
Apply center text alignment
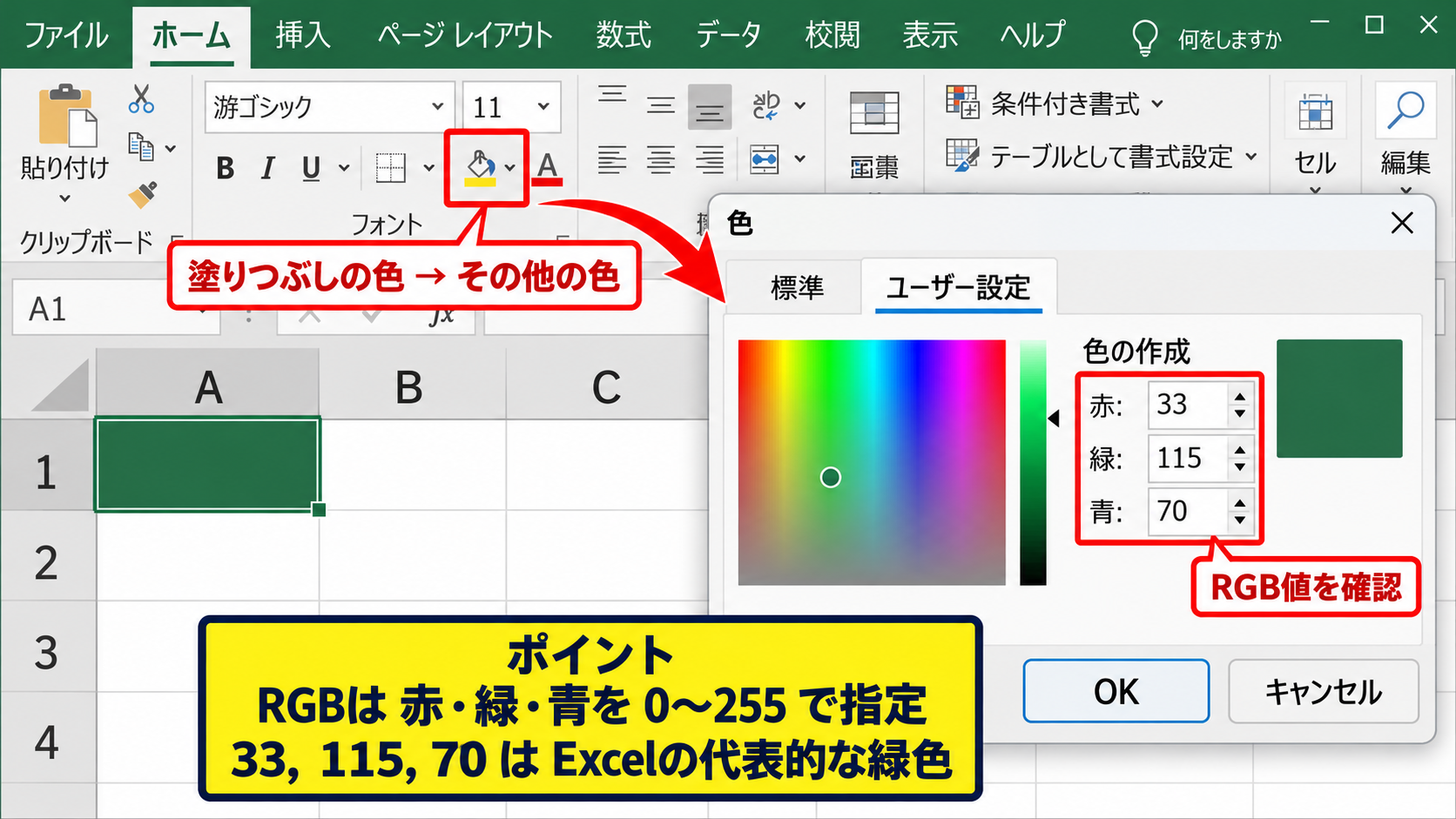click(x=661, y=160)
